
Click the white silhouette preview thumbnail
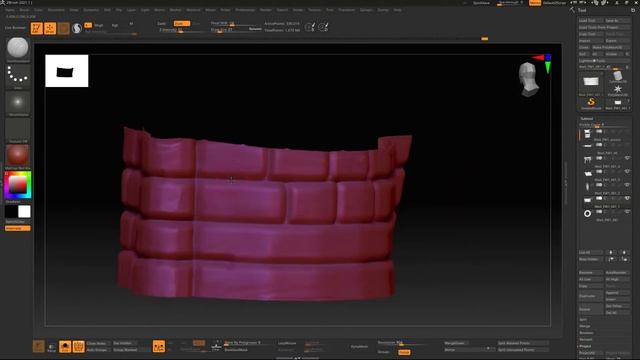coord(67,71)
